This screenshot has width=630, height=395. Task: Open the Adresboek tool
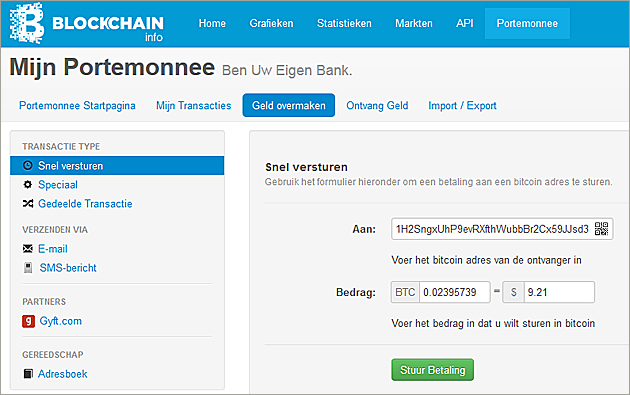[63, 374]
